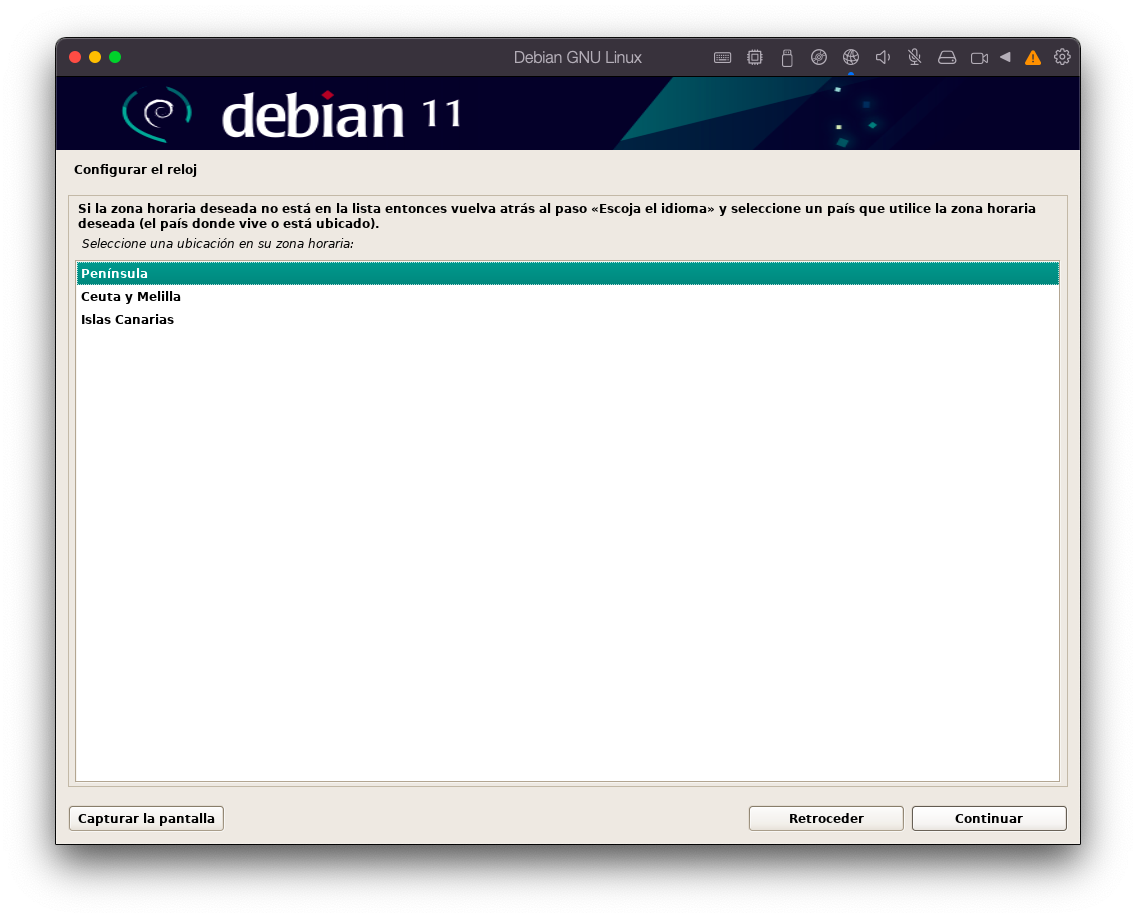The image size is (1136, 918).
Task: Open the VM settings gear
Action: pyautogui.click(x=1062, y=57)
